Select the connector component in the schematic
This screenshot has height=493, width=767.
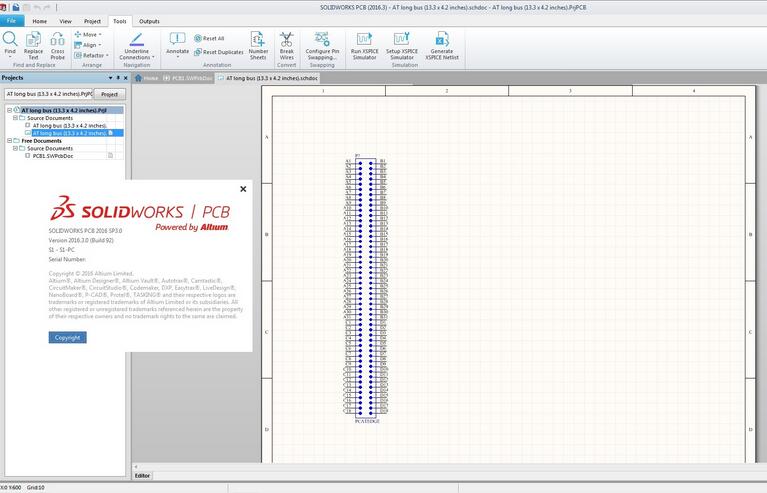tap(365, 288)
